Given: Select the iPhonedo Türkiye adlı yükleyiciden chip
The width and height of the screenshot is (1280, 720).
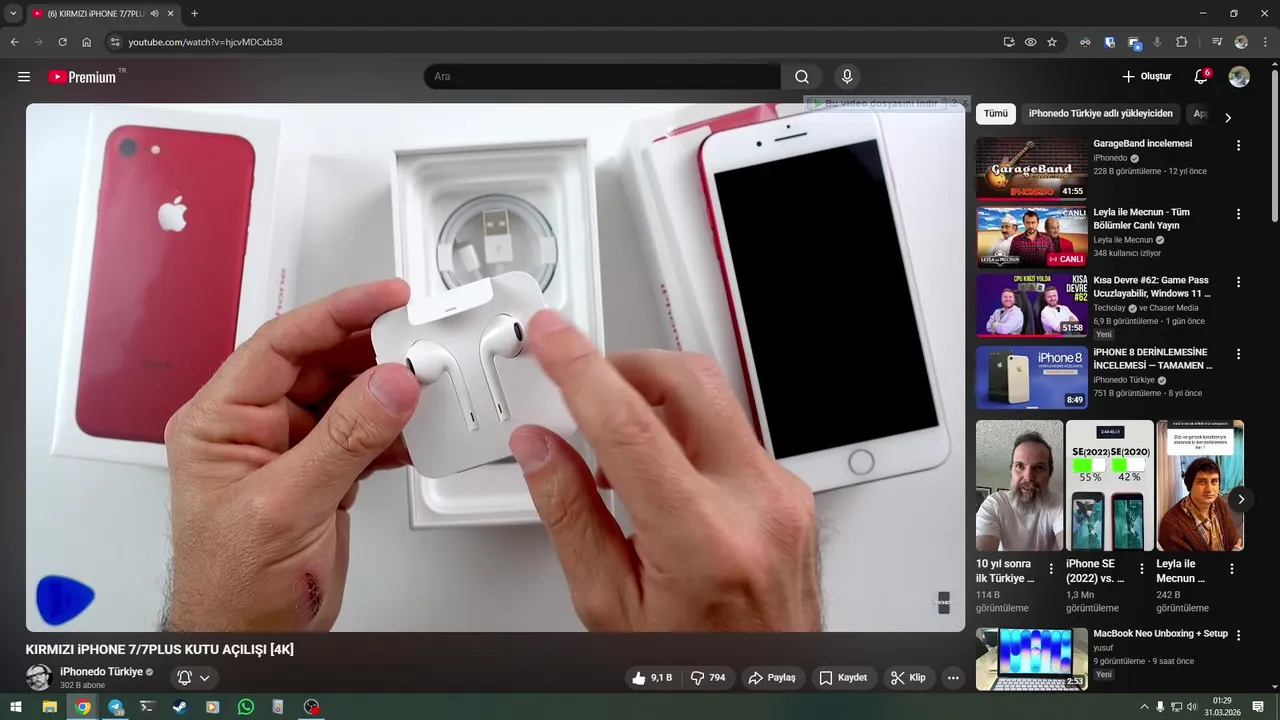Looking at the screenshot, I should tap(1100, 114).
